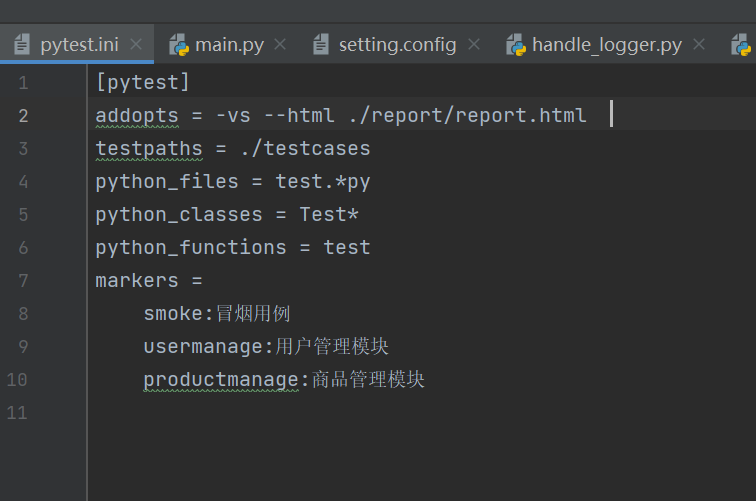Click line number 7 in the gutter
The image size is (756, 501).
tap(23, 281)
